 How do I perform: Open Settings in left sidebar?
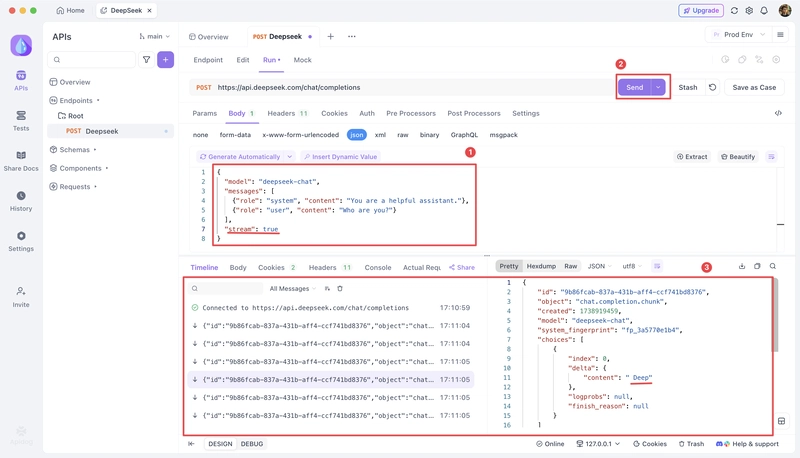[x=21, y=241]
